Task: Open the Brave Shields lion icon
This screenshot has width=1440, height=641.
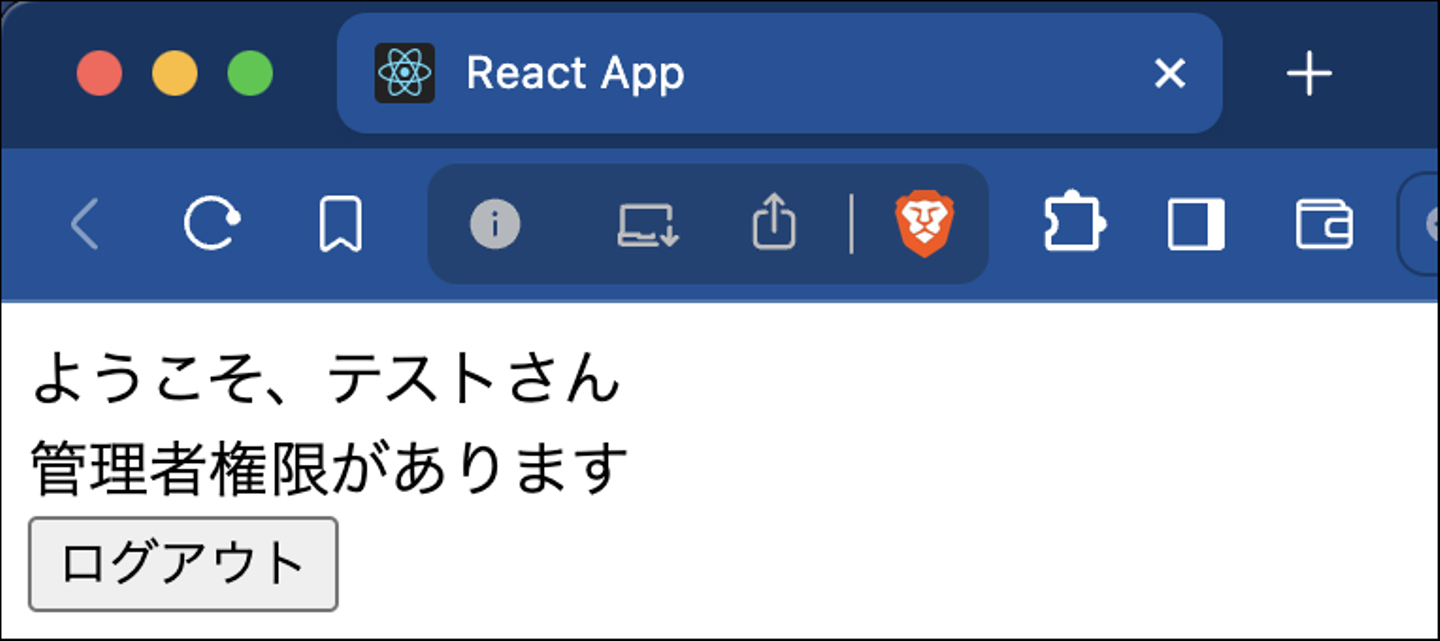Action: (x=925, y=224)
